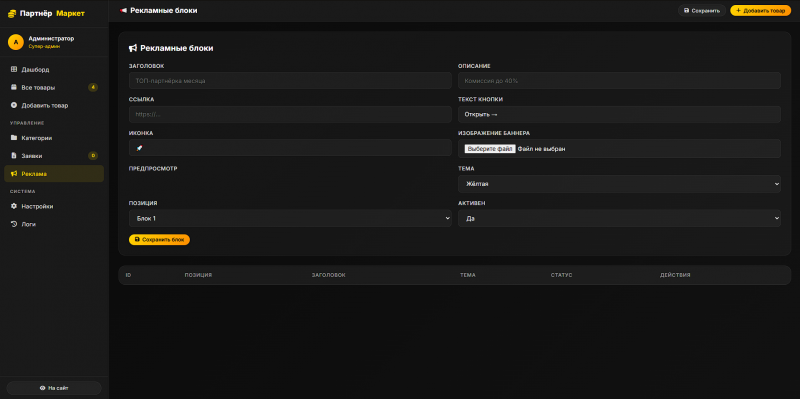The width and height of the screenshot is (800, 399).
Task: Click the Администратор avatar circle
Action: 16,42
